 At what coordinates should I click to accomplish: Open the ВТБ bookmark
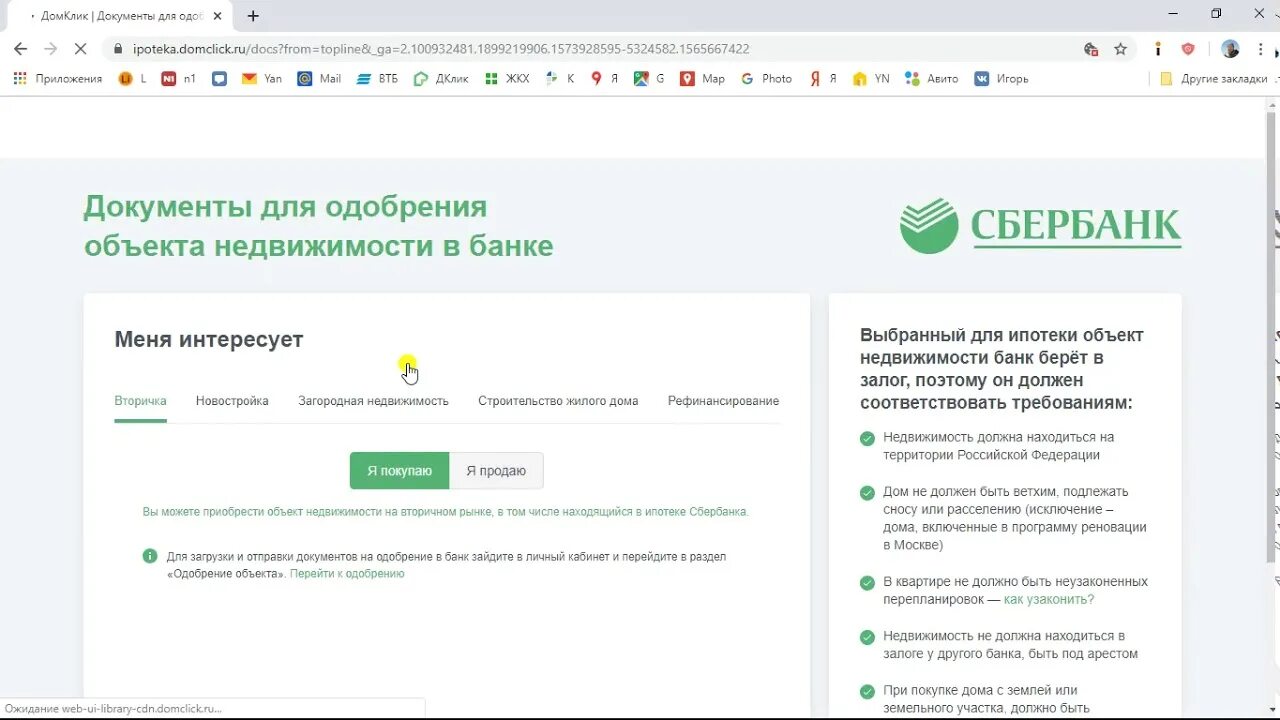click(x=377, y=78)
